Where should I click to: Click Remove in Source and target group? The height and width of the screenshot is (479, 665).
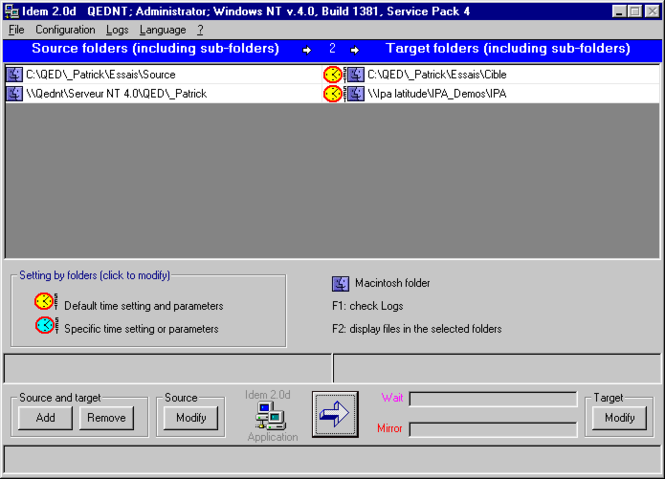(x=106, y=418)
